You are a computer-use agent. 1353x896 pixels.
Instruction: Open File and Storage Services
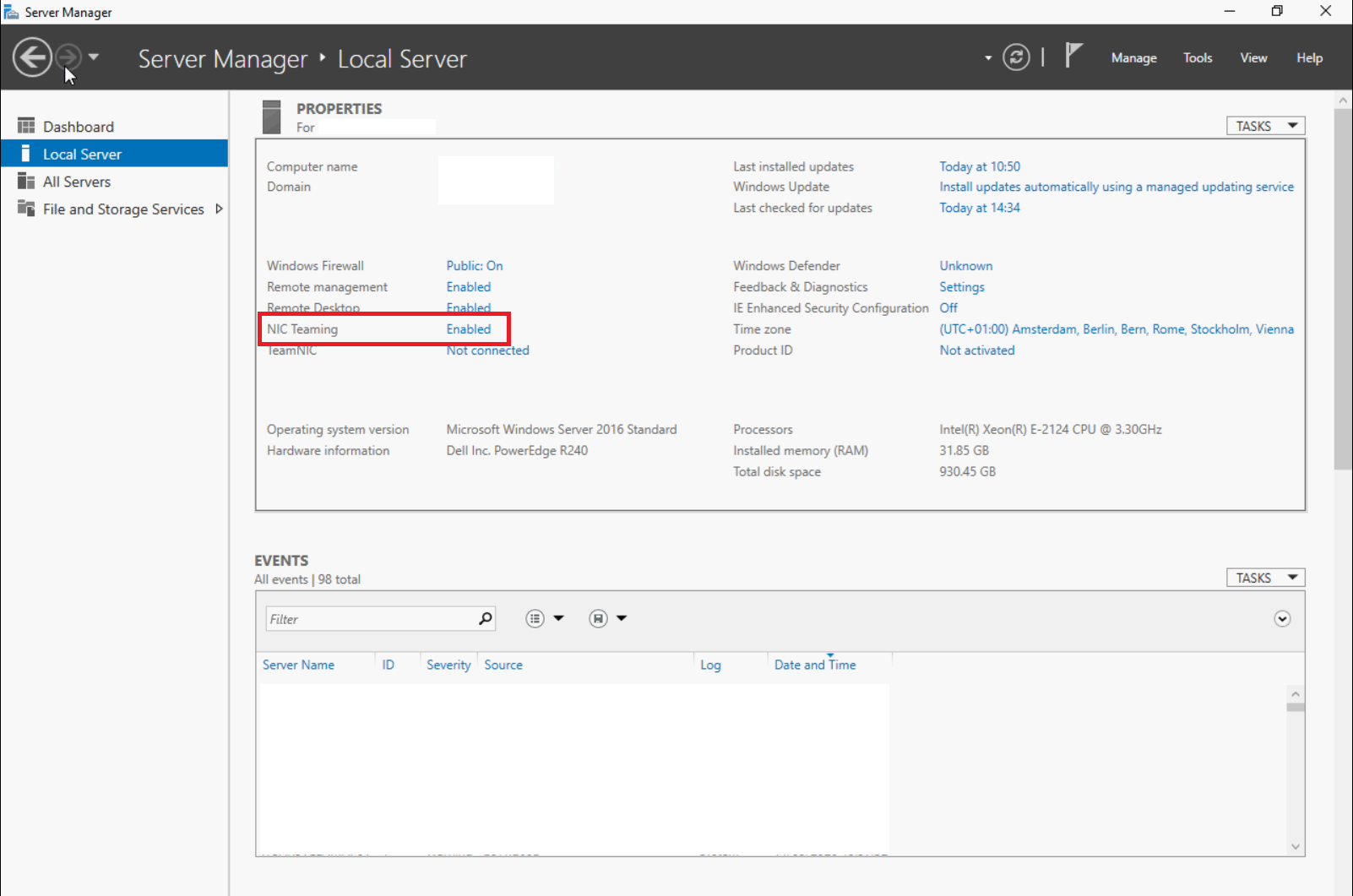pyautogui.click(x=123, y=209)
